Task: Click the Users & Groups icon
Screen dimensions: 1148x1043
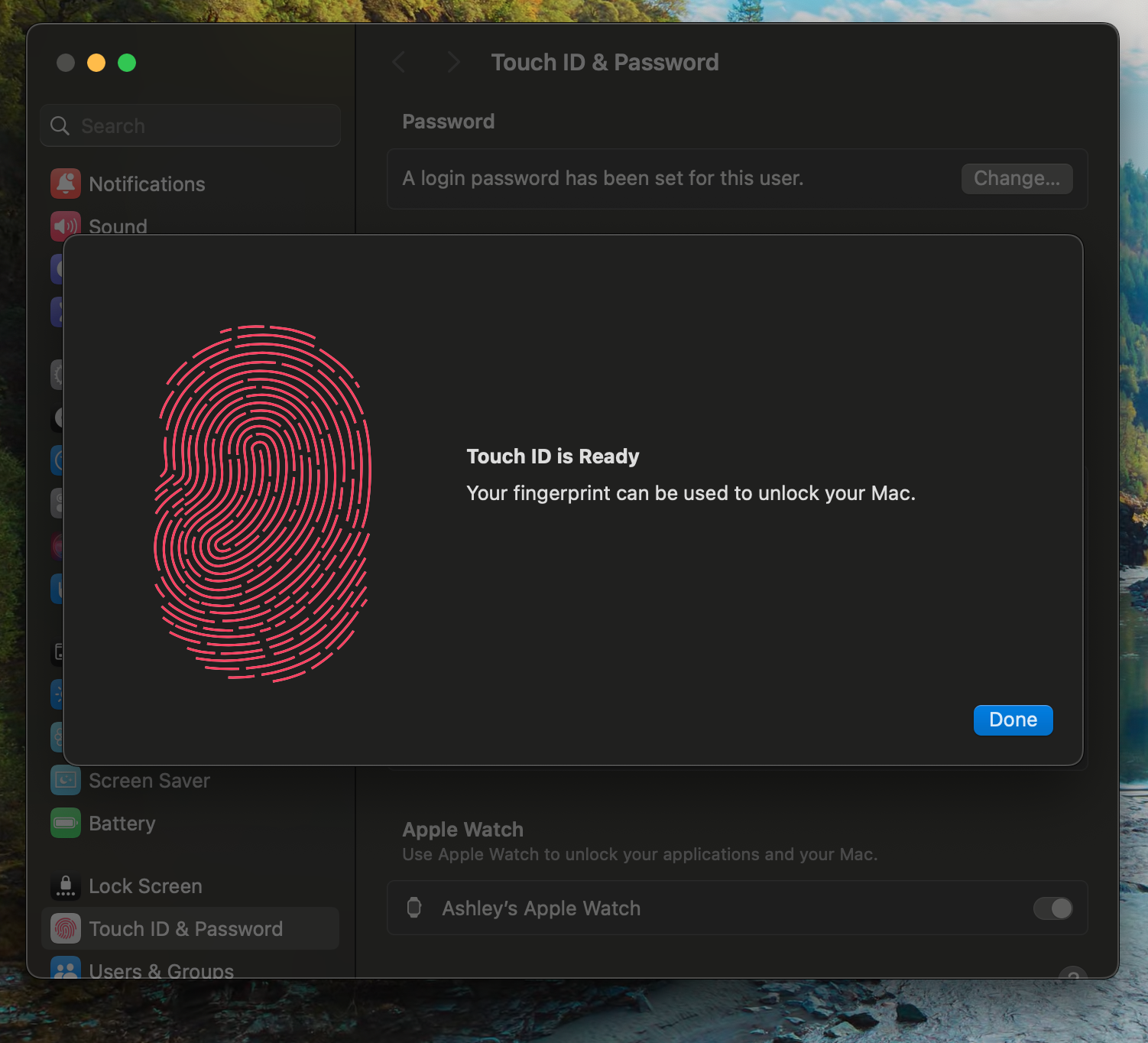Action: coord(66,968)
